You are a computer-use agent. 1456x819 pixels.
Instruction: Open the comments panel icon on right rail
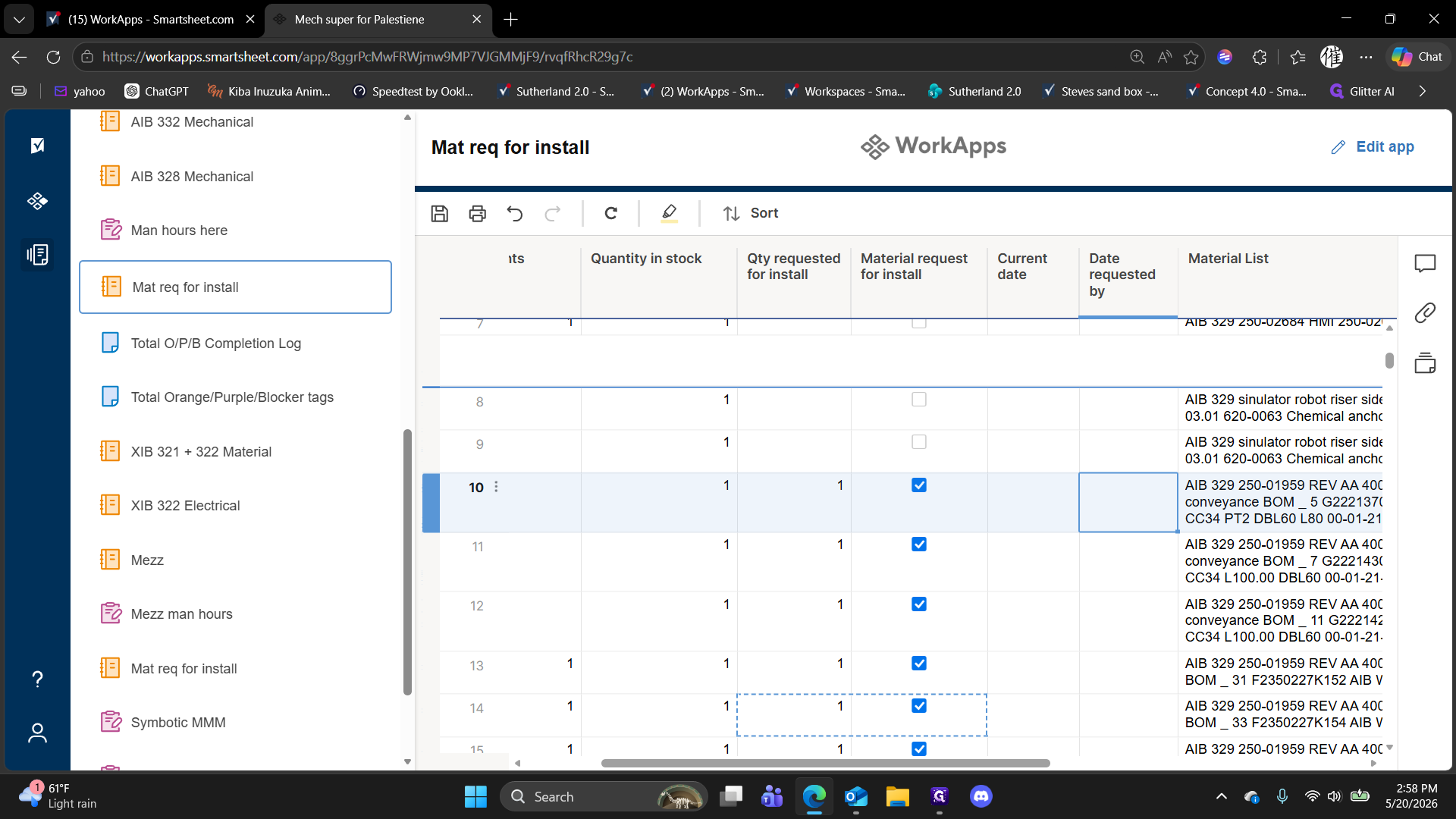[1425, 263]
